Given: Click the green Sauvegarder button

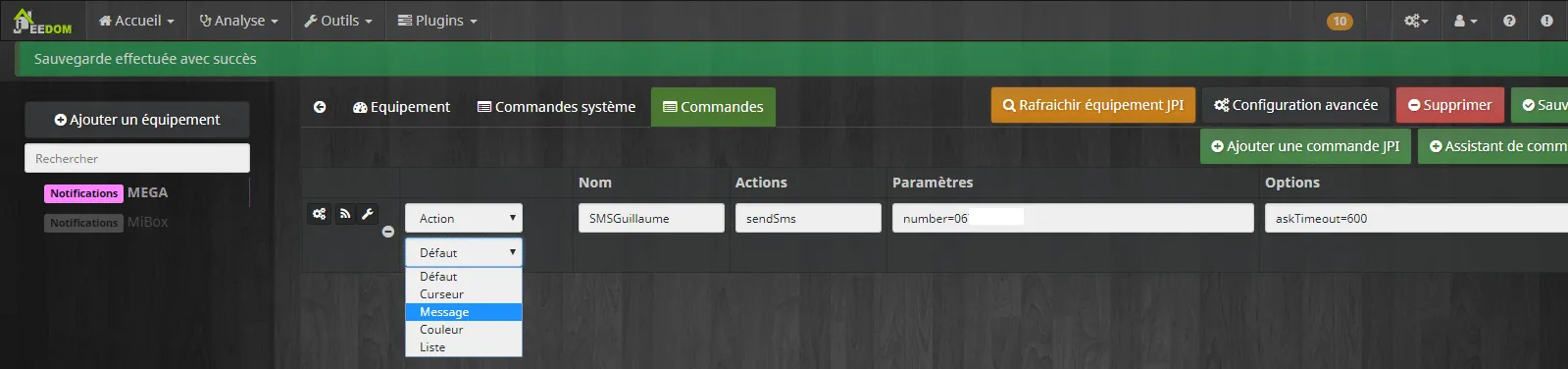Looking at the screenshot, I should pos(1540,105).
